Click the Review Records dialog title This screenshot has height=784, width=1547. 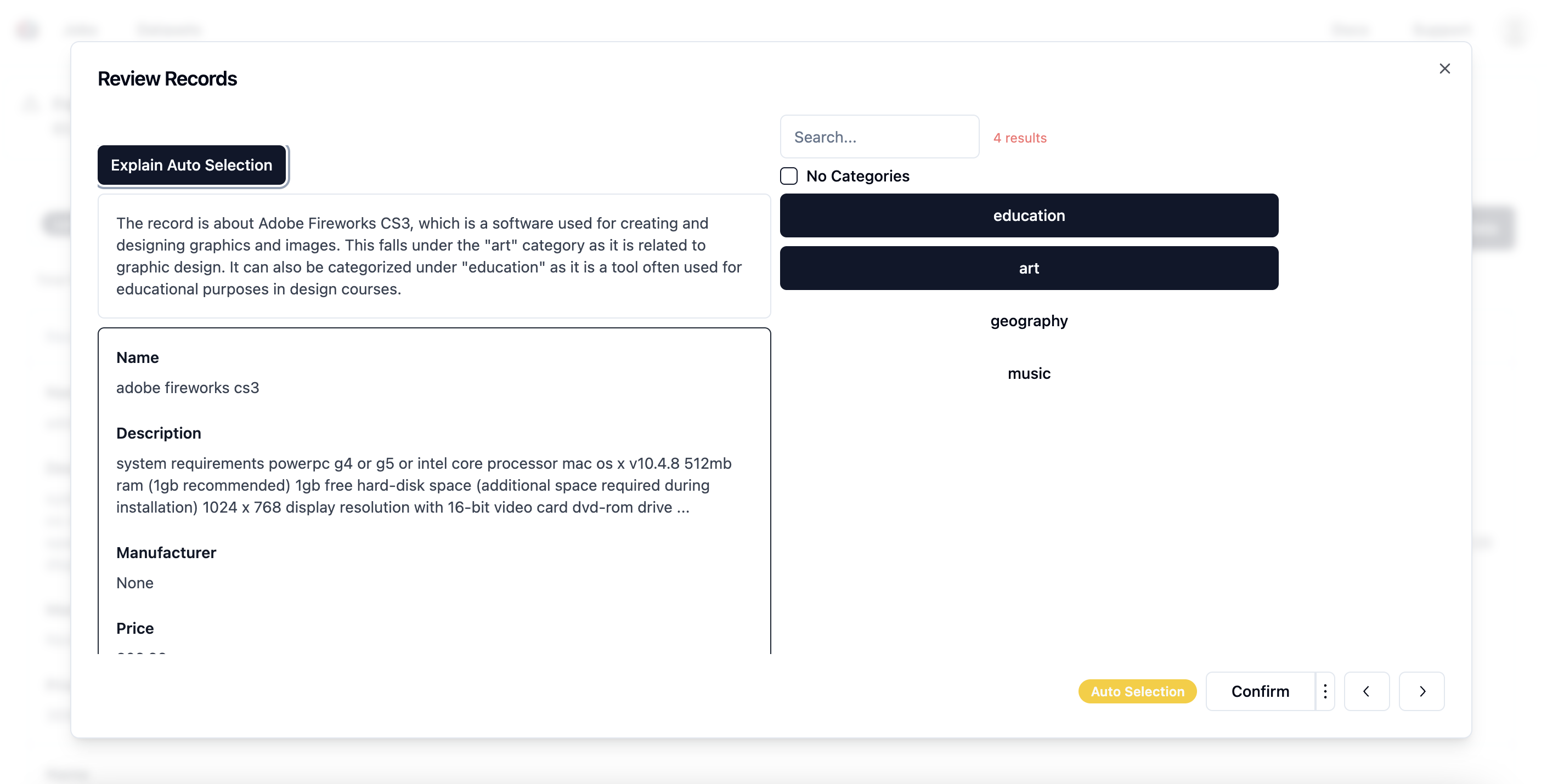point(167,78)
